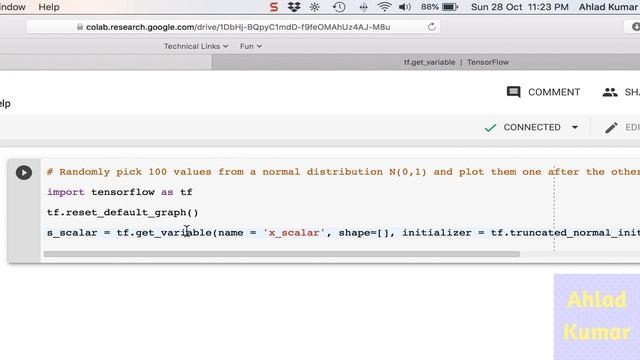The width and height of the screenshot is (640, 360).
Task: Open the volume speaker icon
Action: pyautogui.click(x=404, y=7)
